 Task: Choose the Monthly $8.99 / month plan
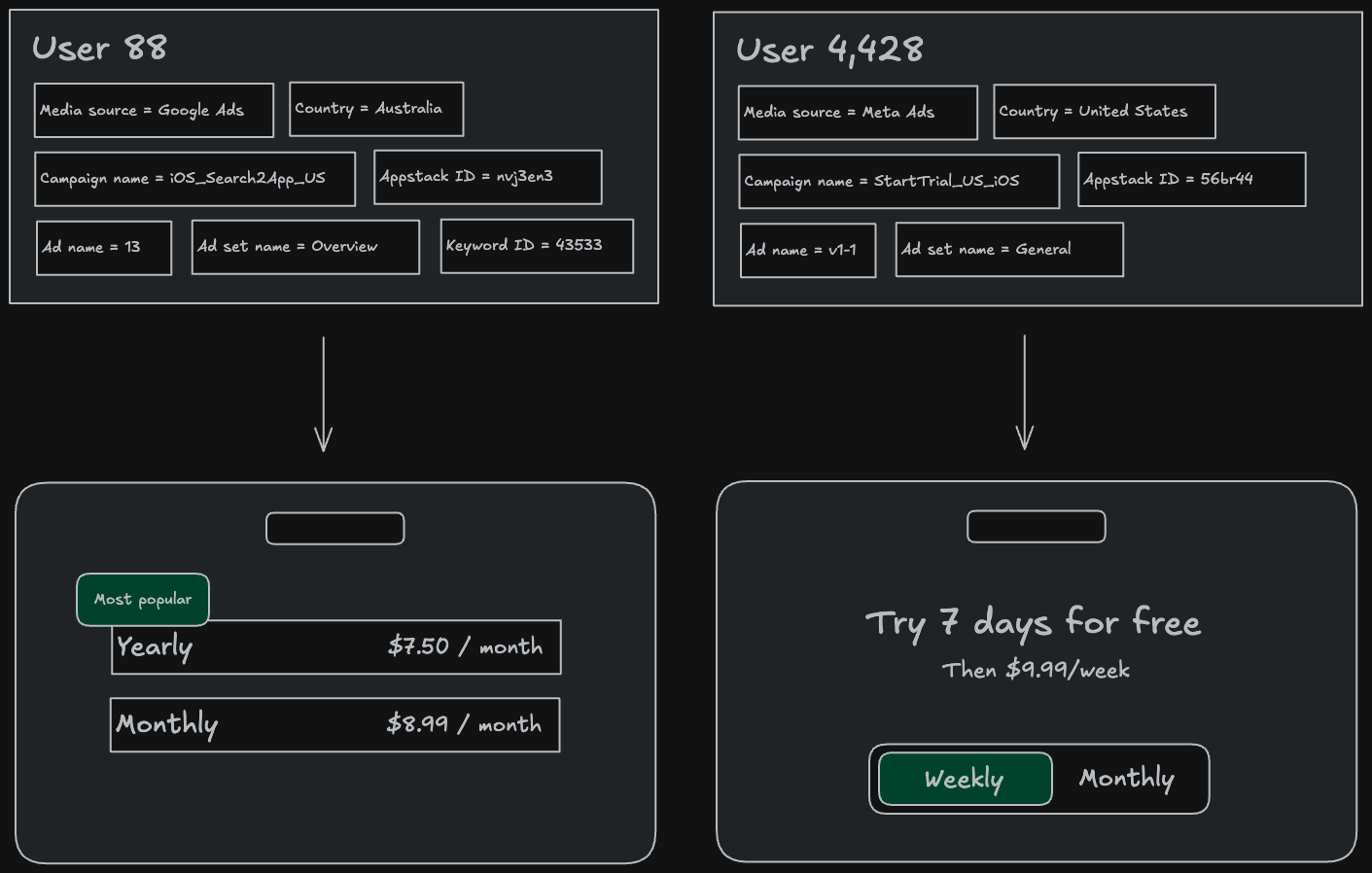(335, 725)
